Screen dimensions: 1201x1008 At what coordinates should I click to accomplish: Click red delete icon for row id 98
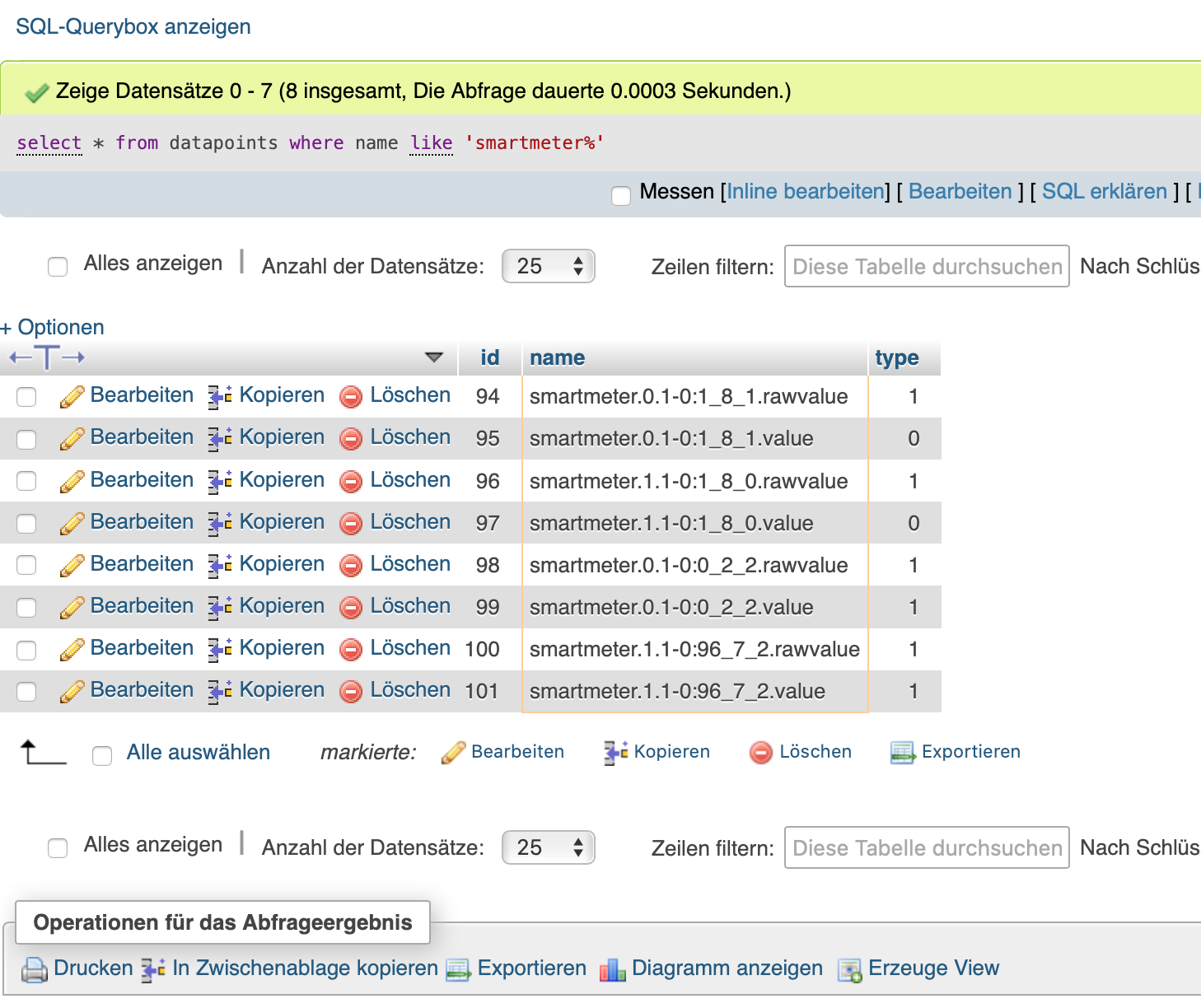(x=351, y=566)
